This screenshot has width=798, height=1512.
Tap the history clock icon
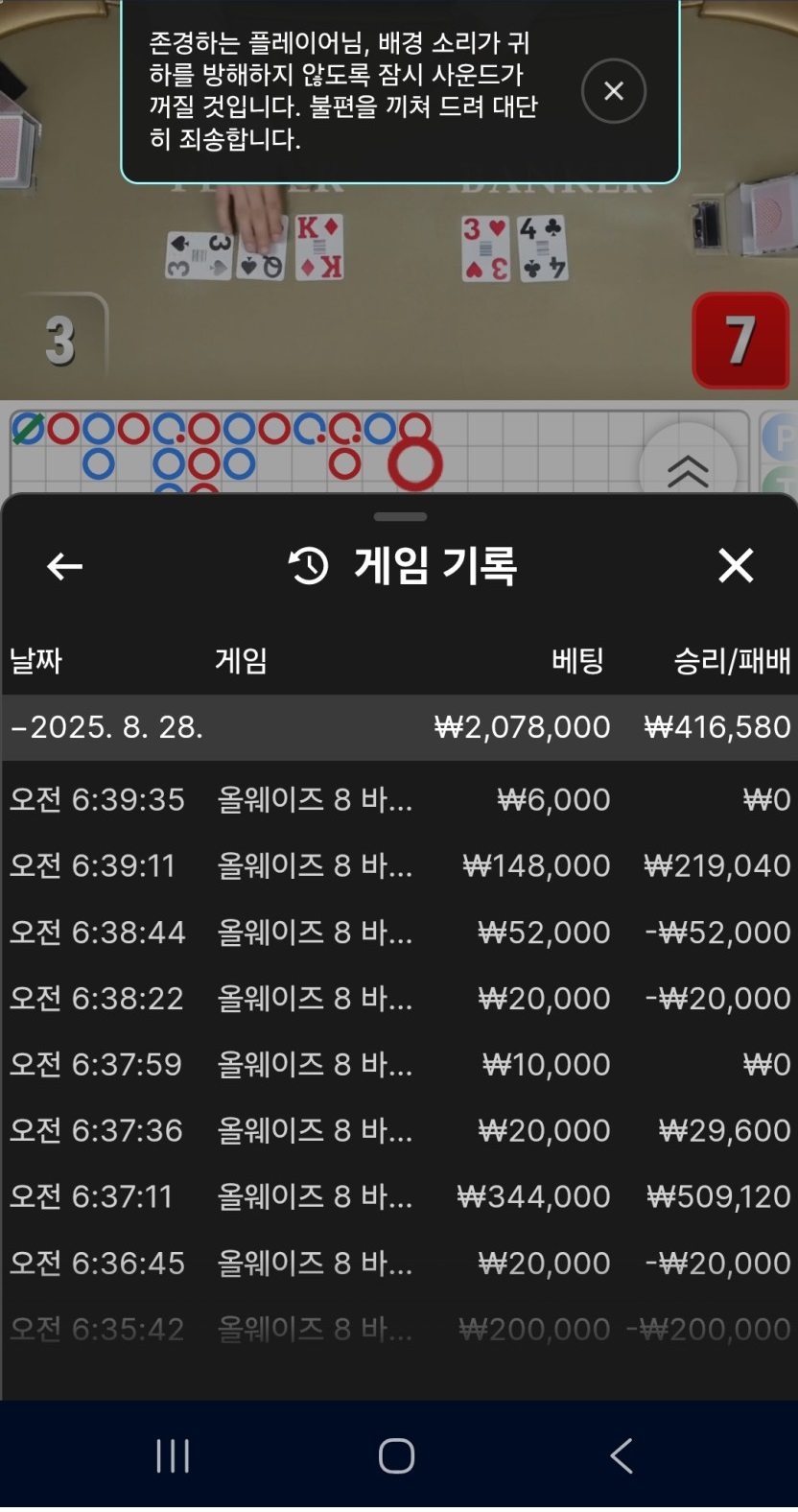(x=308, y=566)
